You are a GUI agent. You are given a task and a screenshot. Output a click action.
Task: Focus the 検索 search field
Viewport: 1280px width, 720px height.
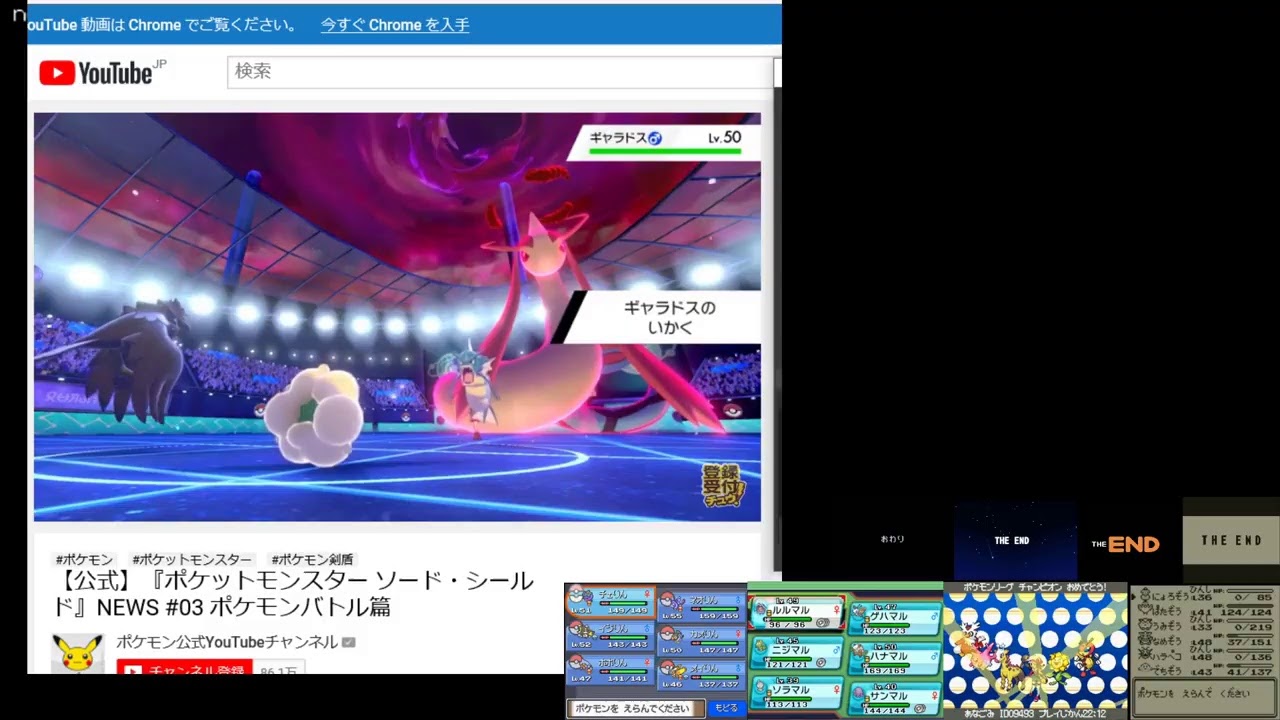tap(500, 72)
